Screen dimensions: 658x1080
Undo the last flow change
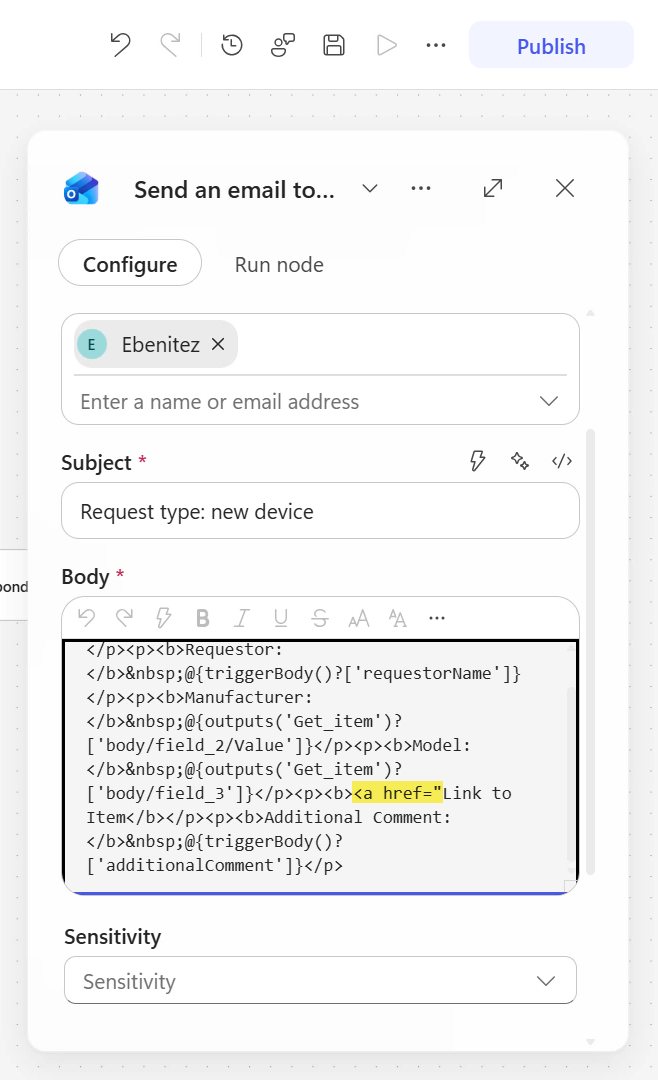click(x=121, y=45)
